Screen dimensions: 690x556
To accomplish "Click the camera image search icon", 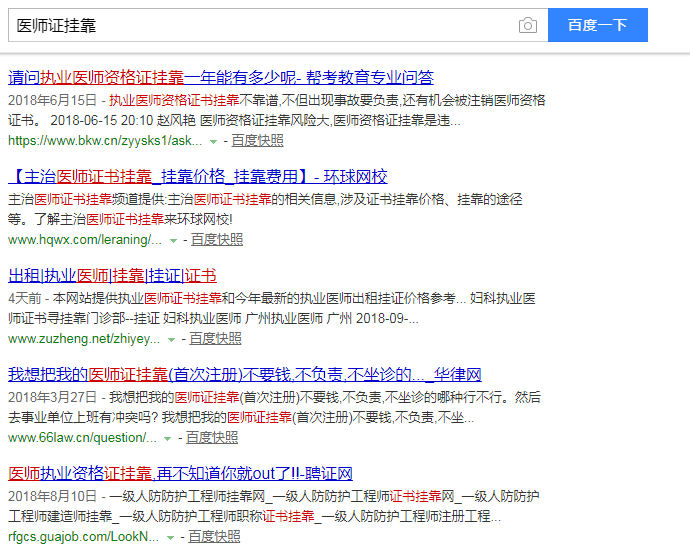I will (528, 25).
